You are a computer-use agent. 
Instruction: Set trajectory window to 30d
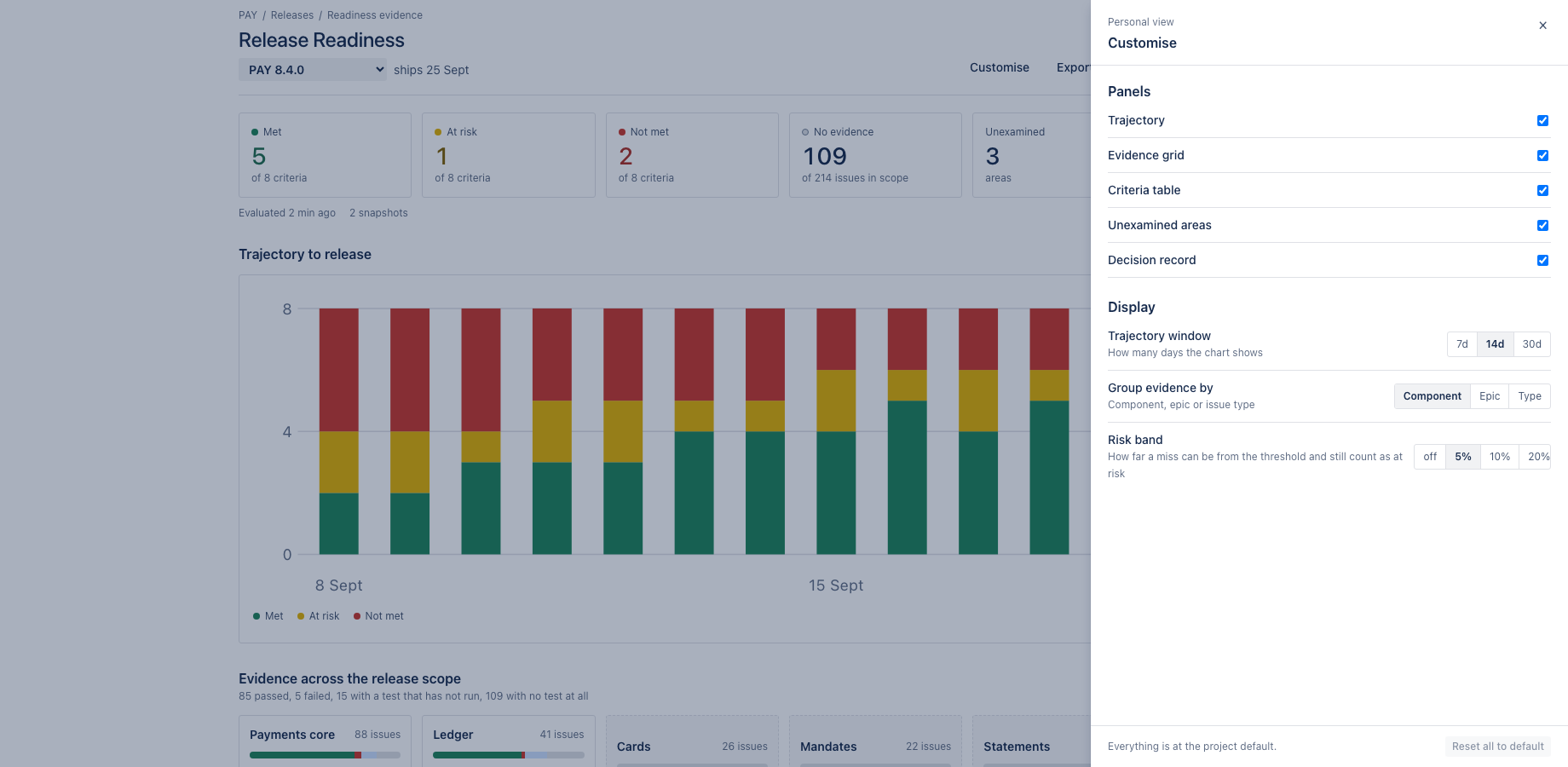click(x=1531, y=344)
